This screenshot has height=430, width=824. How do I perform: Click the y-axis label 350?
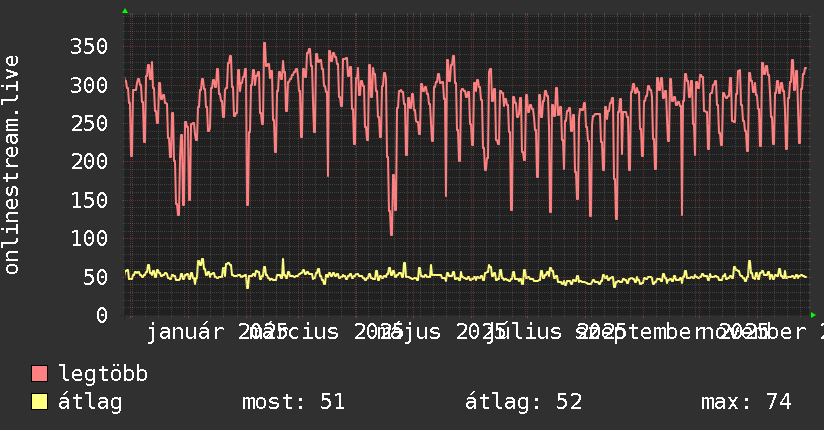(89, 46)
